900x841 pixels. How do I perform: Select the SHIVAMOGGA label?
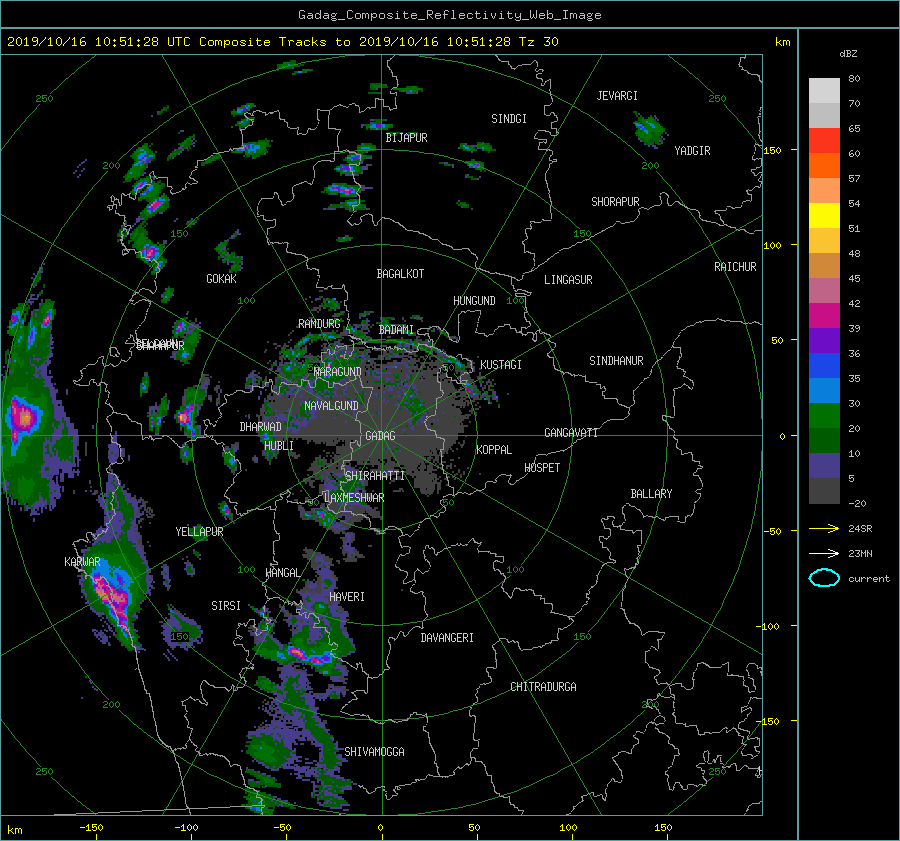pyautogui.click(x=374, y=752)
